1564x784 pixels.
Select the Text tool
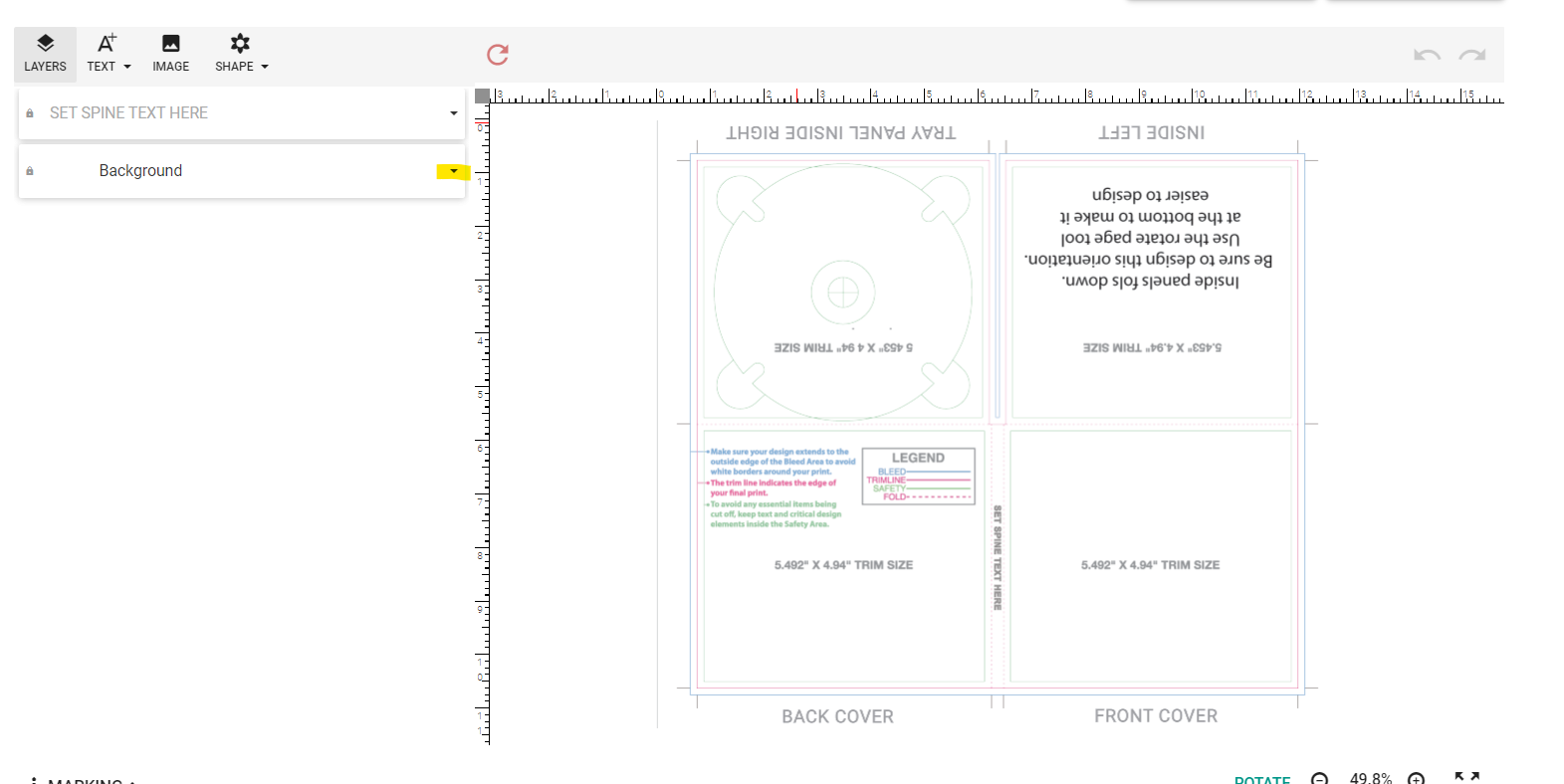pos(102,54)
